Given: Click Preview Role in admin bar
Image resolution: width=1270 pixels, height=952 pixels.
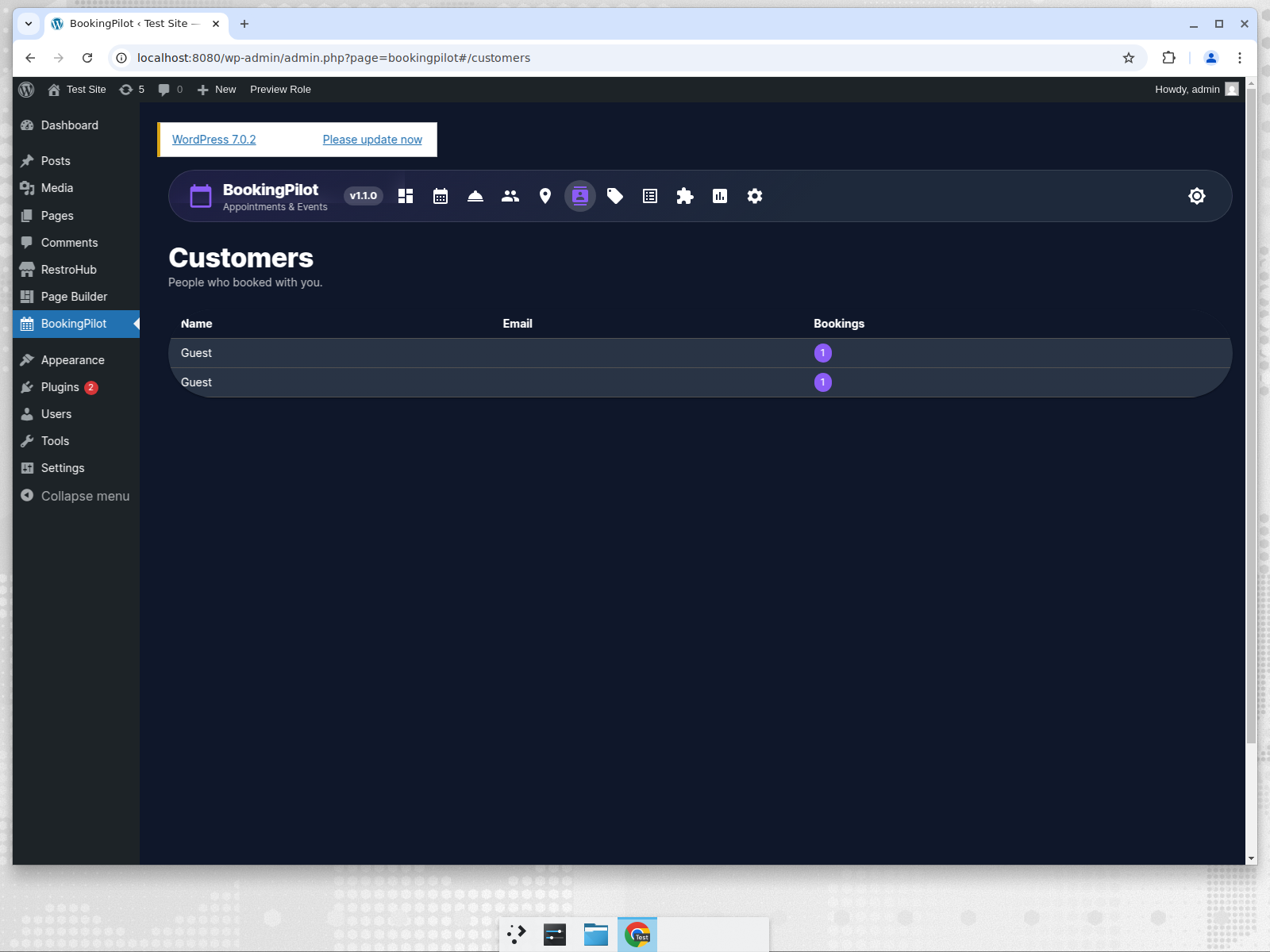Looking at the screenshot, I should point(280,90).
